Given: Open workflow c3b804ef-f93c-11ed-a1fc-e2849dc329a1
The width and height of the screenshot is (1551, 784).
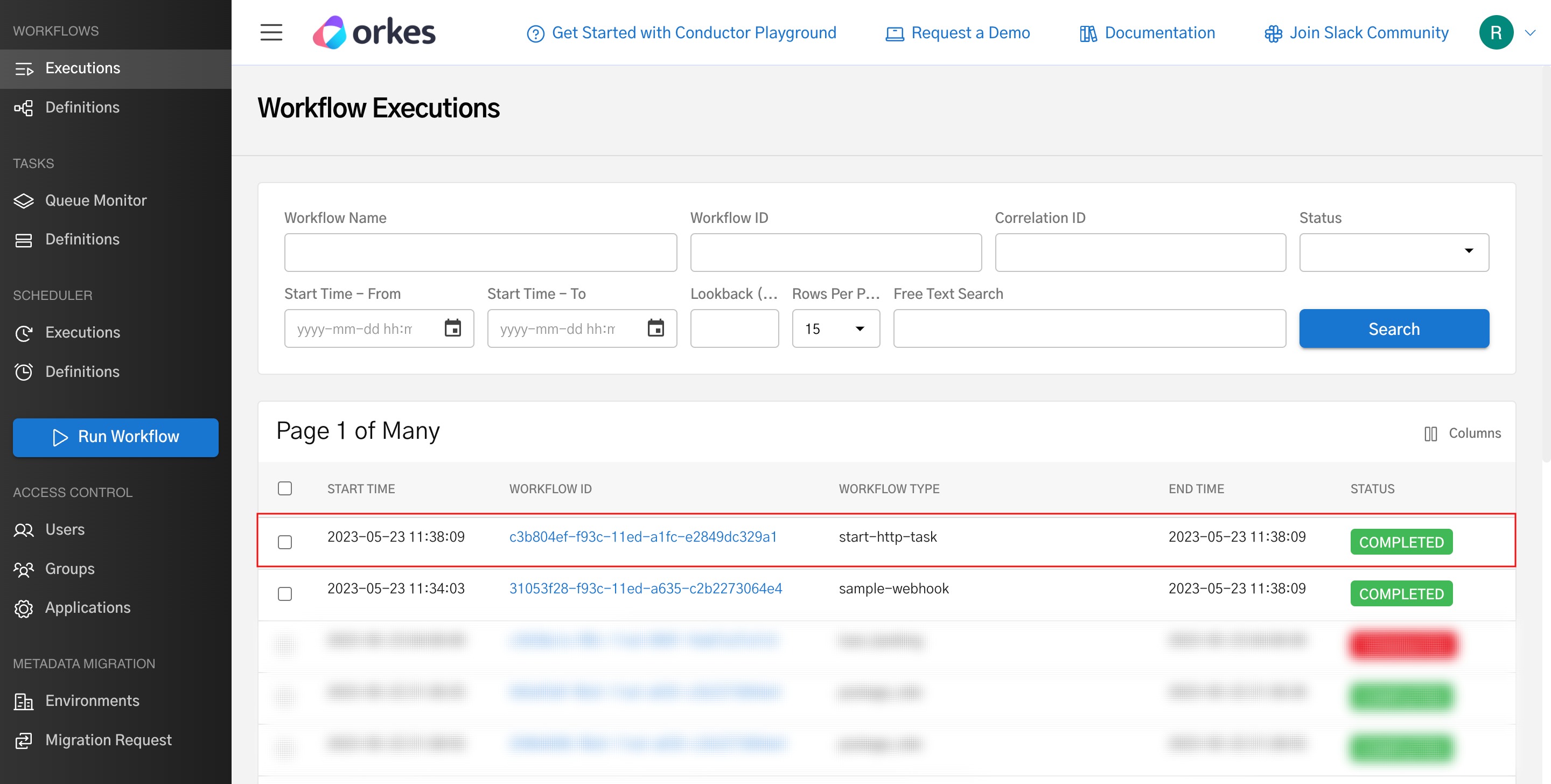Looking at the screenshot, I should [x=642, y=536].
